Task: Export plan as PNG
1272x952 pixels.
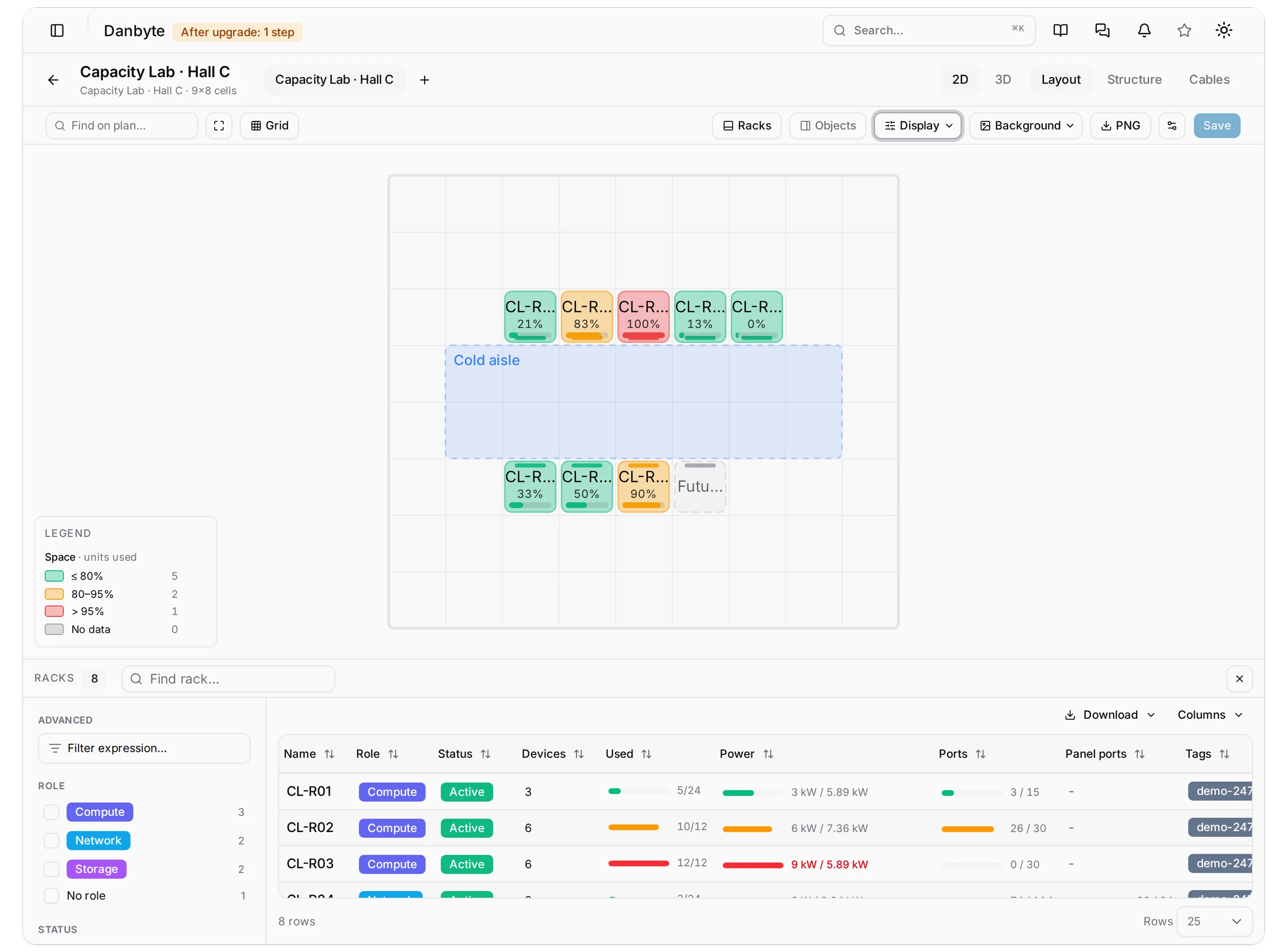Action: (x=1120, y=125)
